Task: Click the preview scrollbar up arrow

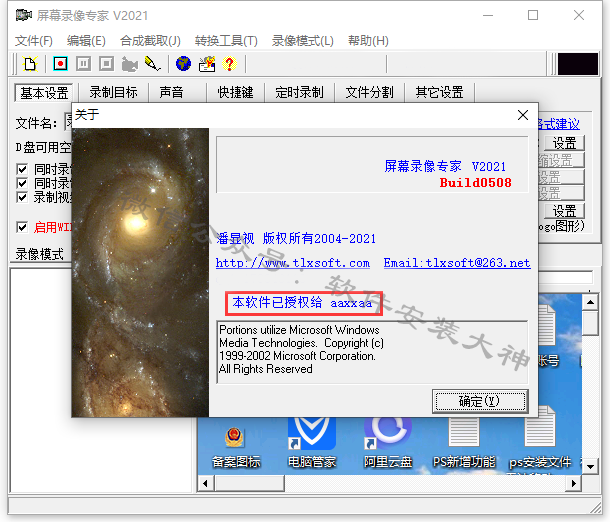Action: (x=590, y=302)
